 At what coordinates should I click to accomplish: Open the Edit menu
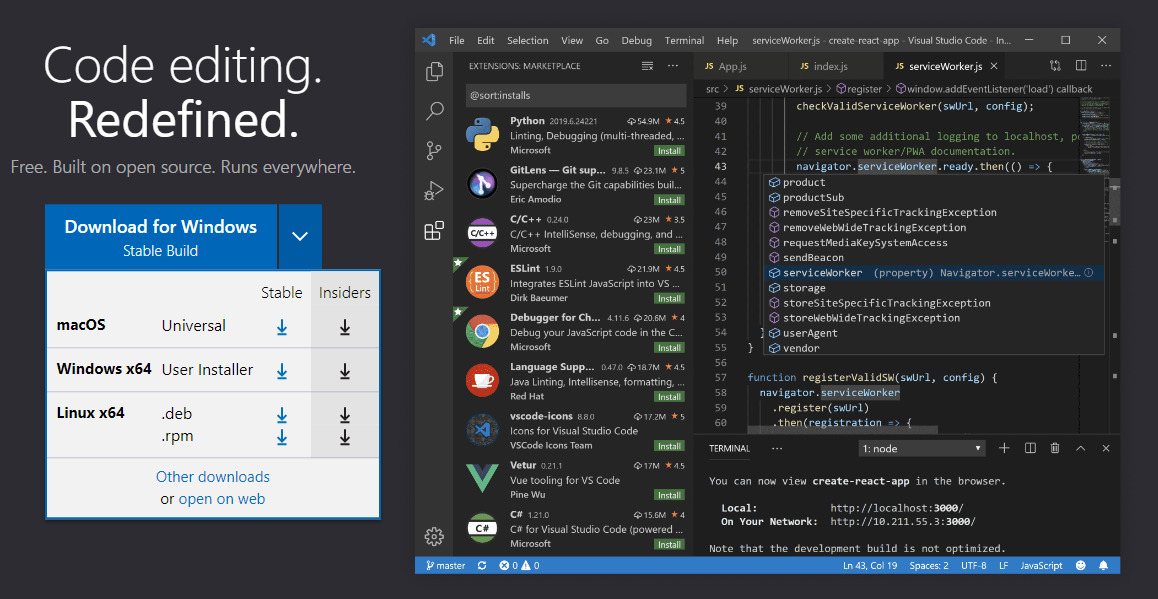tap(485, 41)
